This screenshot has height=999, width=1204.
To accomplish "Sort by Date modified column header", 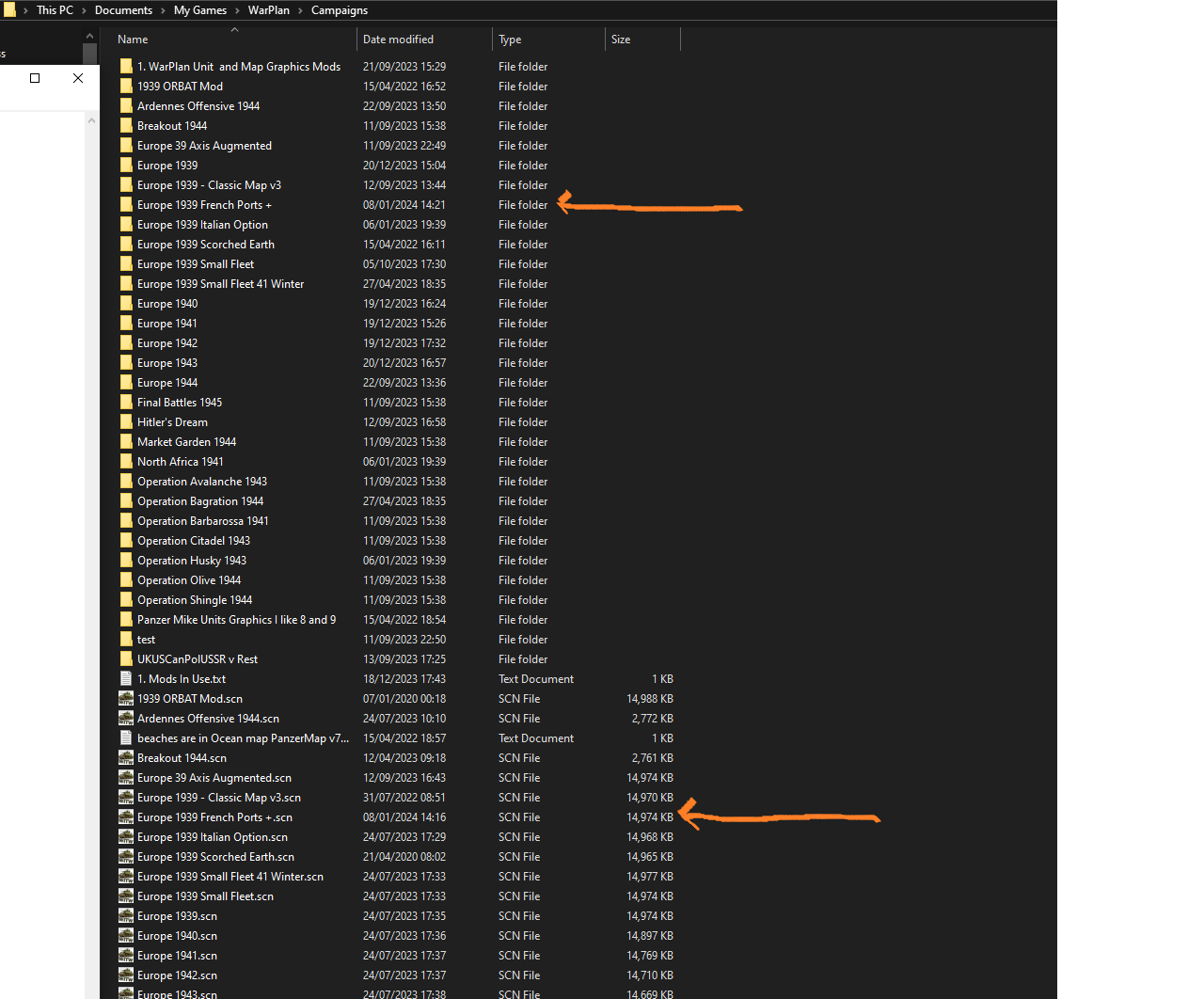I will (424, 40).
